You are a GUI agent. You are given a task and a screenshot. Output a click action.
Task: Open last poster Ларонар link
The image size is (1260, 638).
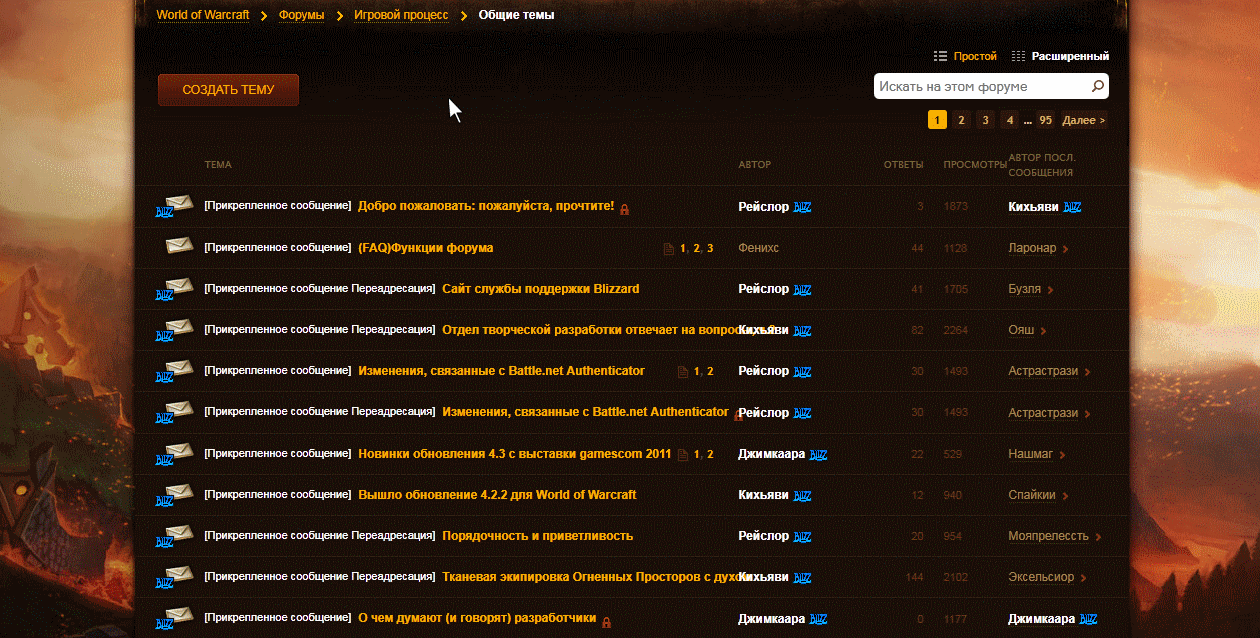tap(1033, 248)
